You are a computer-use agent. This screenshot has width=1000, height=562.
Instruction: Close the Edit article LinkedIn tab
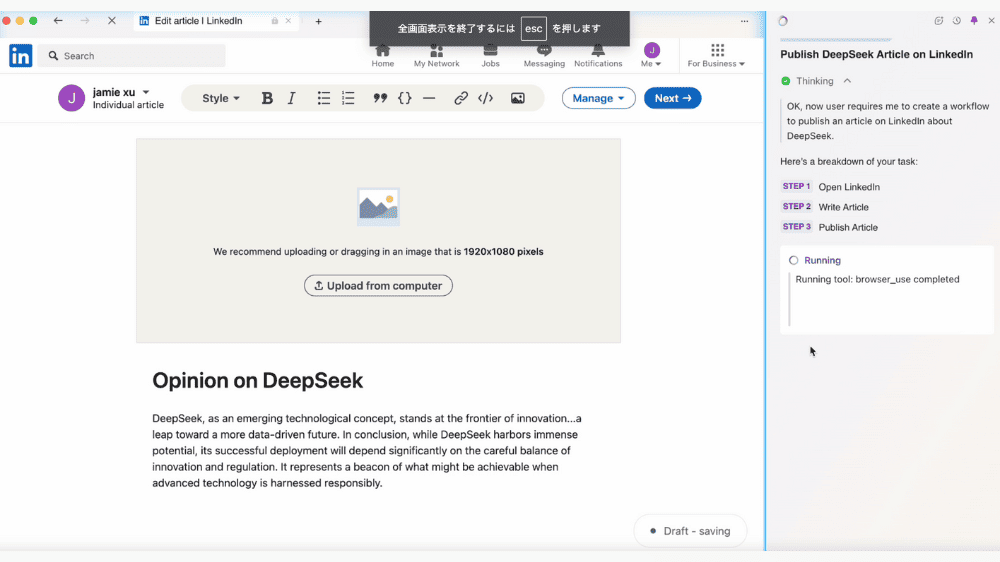click(288, 21)
